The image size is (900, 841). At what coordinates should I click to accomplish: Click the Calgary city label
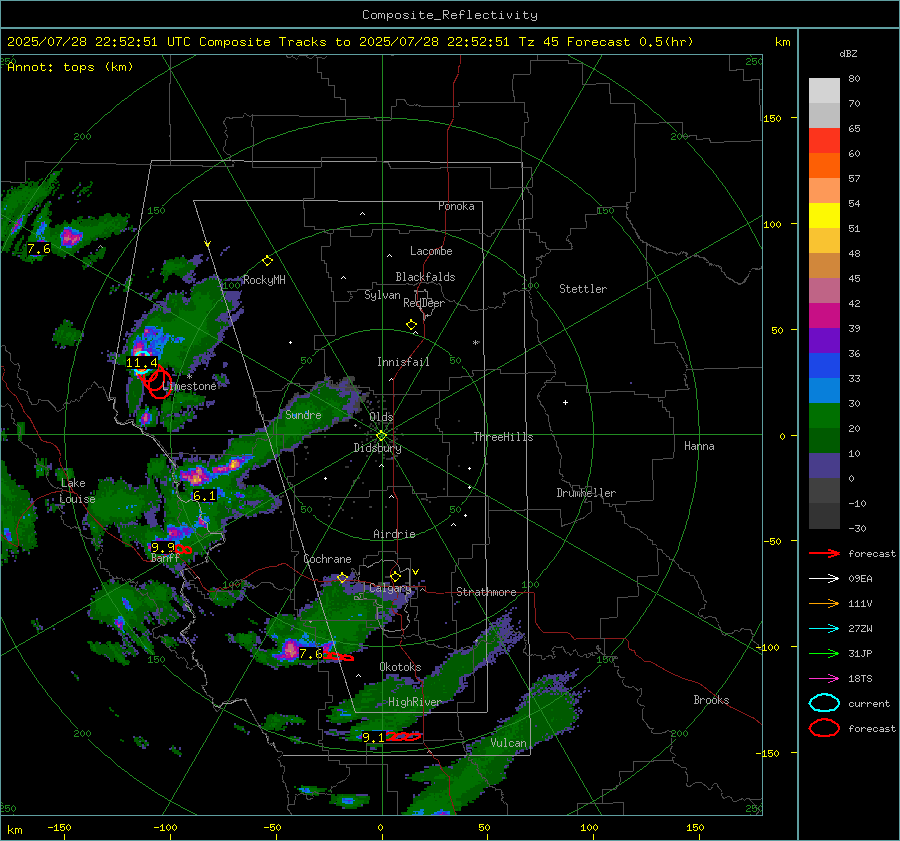390,588
